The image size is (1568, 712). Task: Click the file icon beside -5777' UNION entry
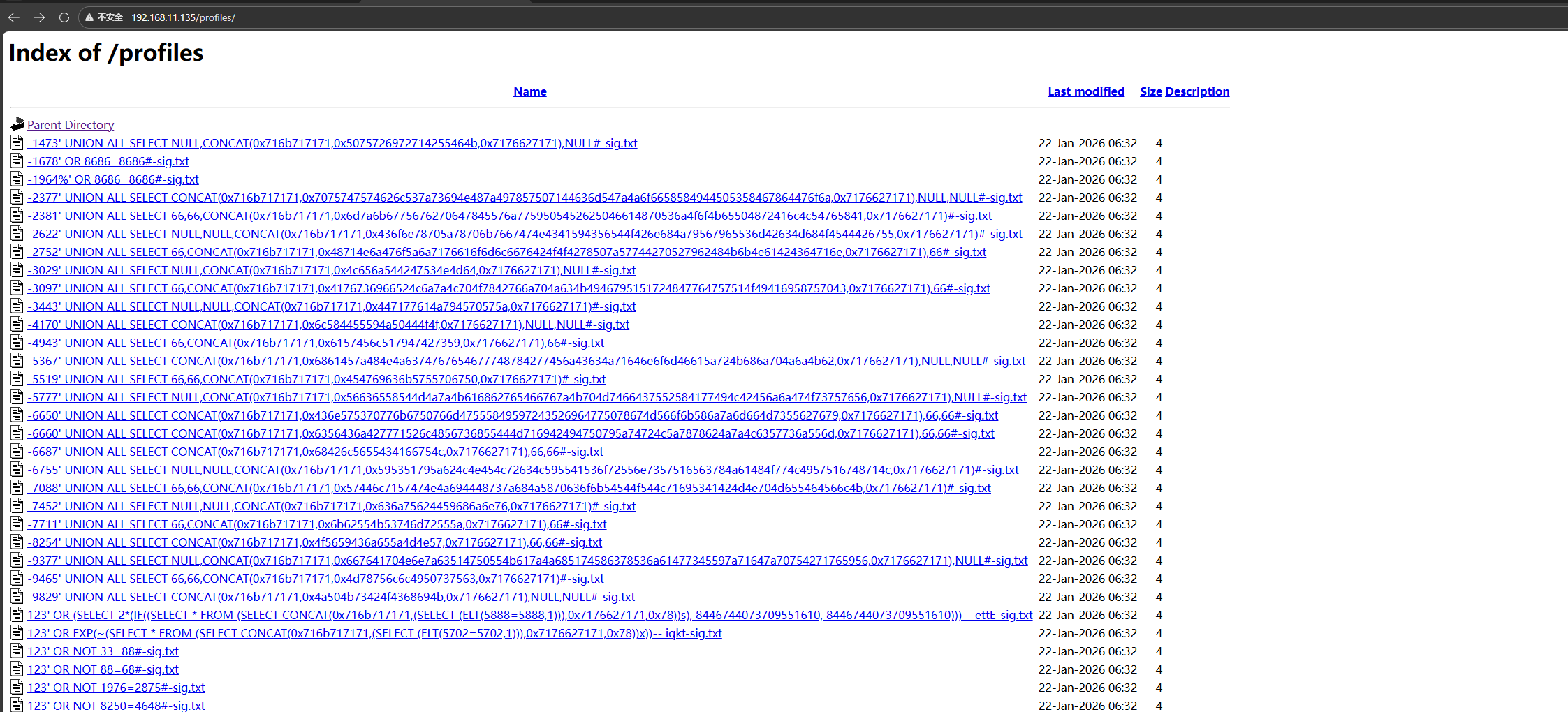[17, 397]
